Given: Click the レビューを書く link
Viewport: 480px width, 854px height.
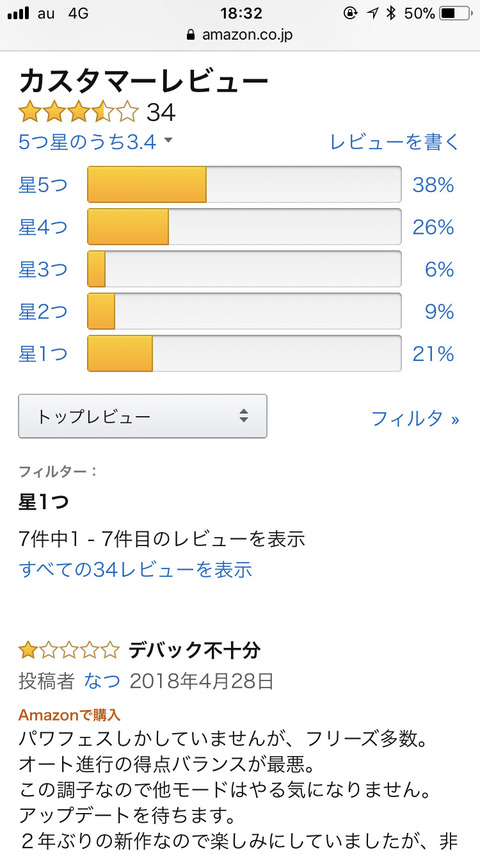Looking at the screenshot, I should point(395,142).
